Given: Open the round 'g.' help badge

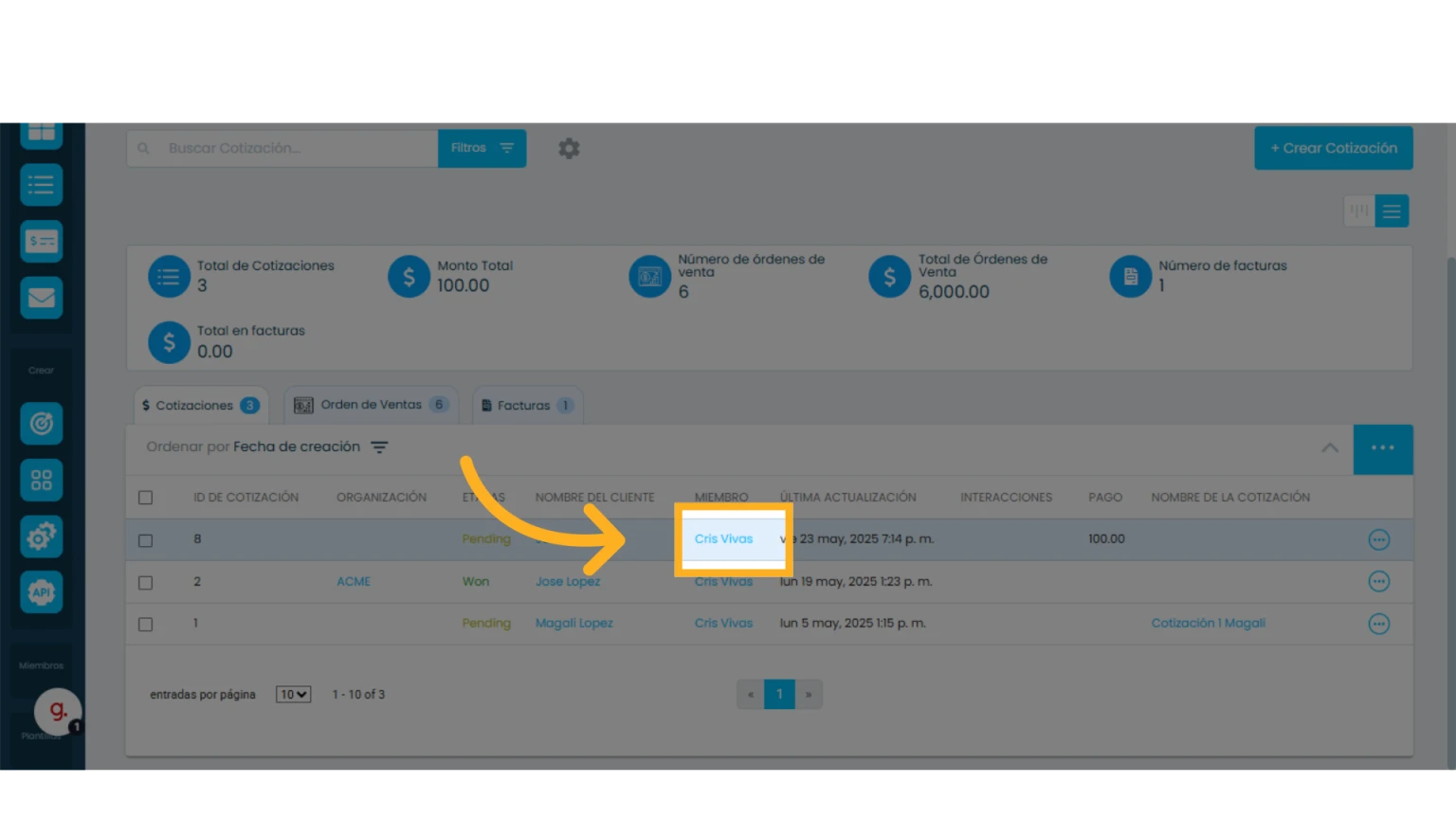Looking at the screenshot, I should click(58, 711).
